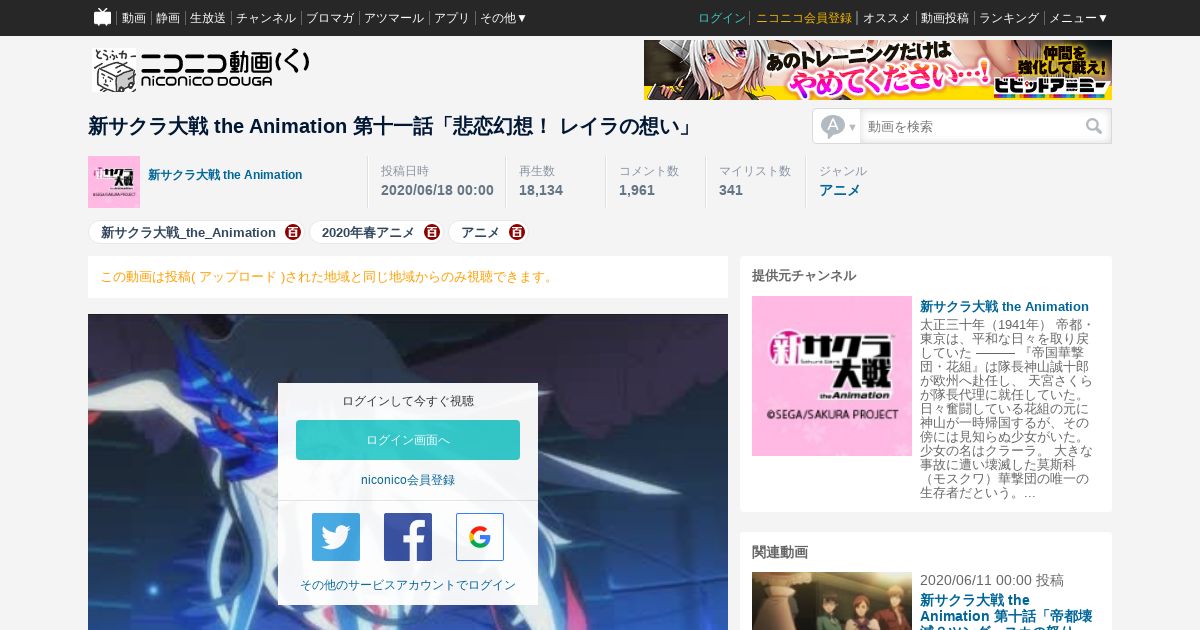Log in with Google icon
Screen dimensions: 1200x630
tap(480, 537)
